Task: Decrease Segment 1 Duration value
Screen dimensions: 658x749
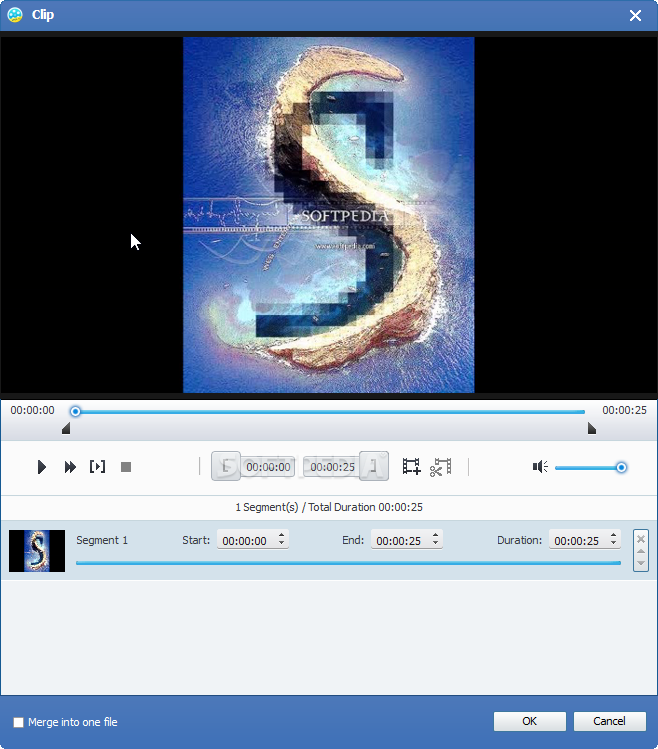Action: (614, 544)
